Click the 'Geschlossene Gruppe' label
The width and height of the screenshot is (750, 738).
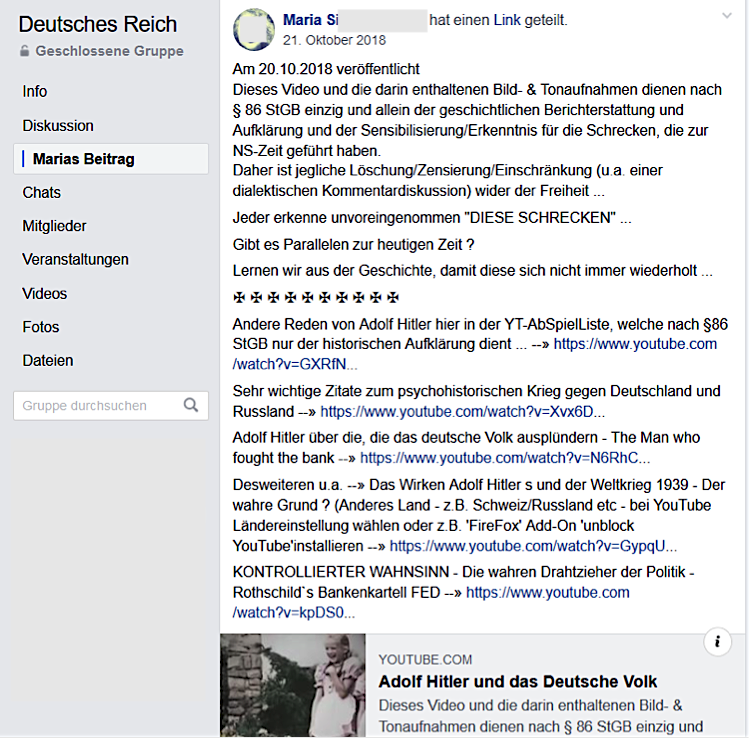coord(110,51)
